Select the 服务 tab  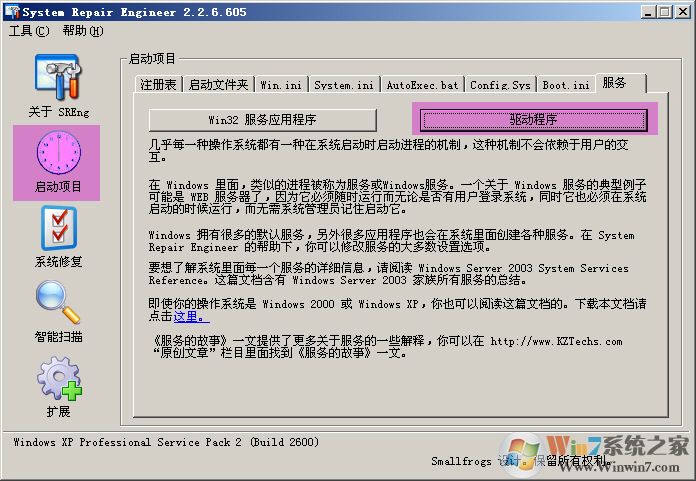[621, 83]
